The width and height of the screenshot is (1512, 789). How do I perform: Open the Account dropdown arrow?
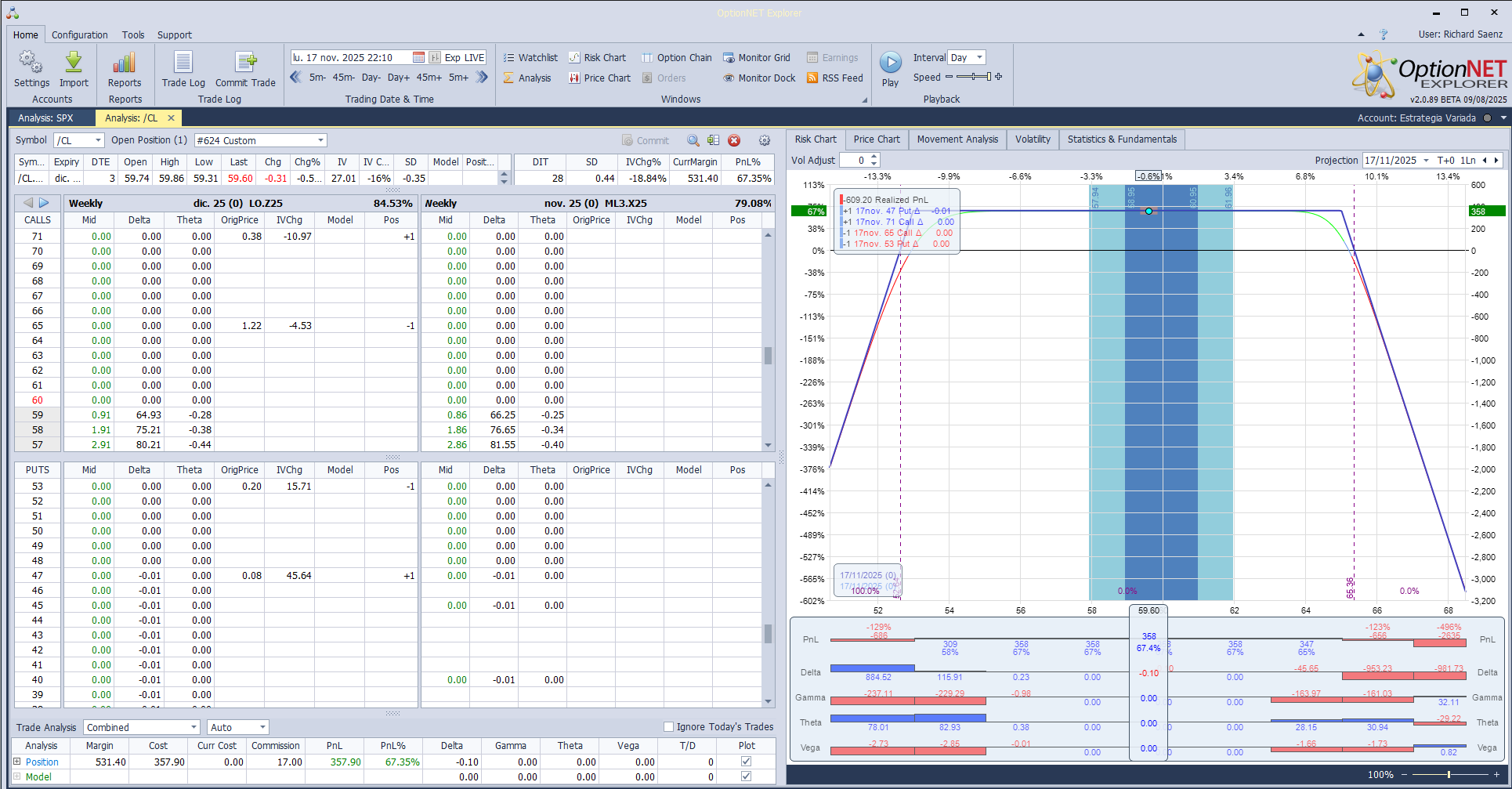click(1503, 118)
